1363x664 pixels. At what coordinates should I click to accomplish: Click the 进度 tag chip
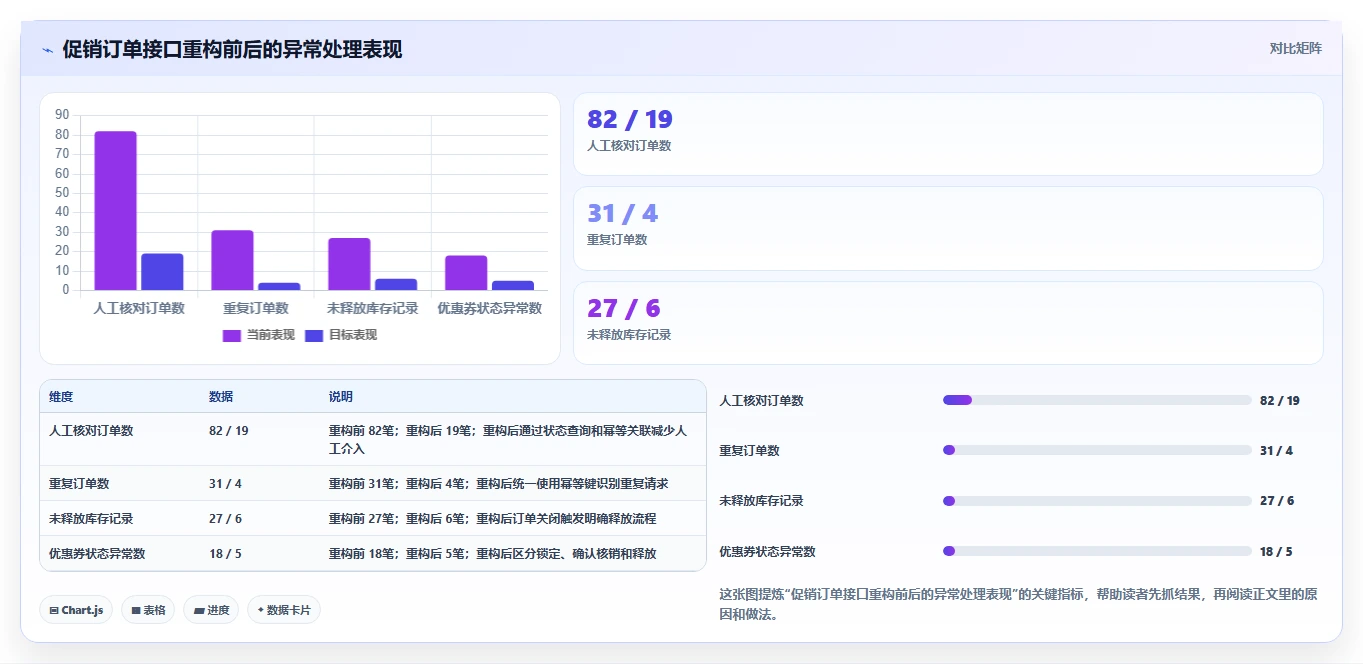click(x=211, y=610)
